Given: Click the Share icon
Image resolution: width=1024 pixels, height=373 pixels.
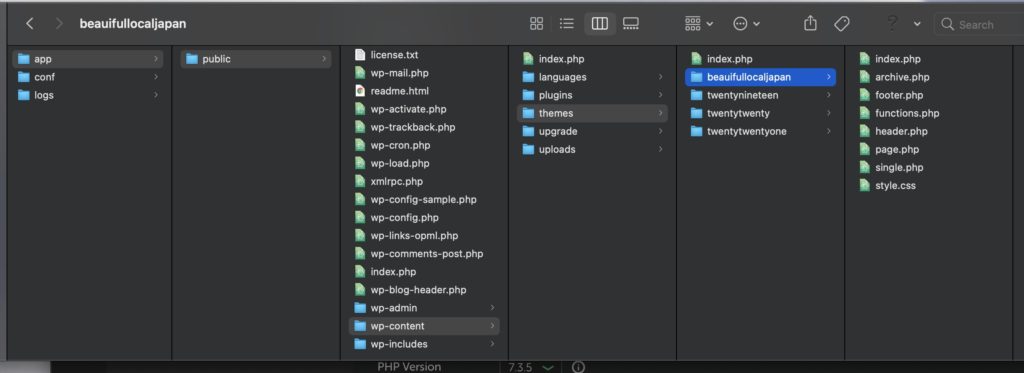Looking at the screenshot, I should 810,24.
